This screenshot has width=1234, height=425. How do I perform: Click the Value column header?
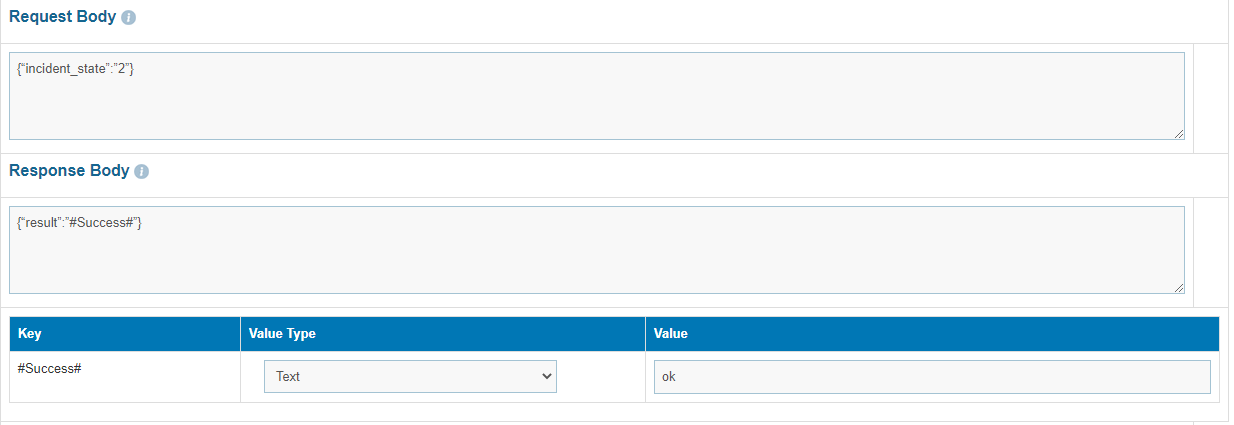(x=671, y=334)
